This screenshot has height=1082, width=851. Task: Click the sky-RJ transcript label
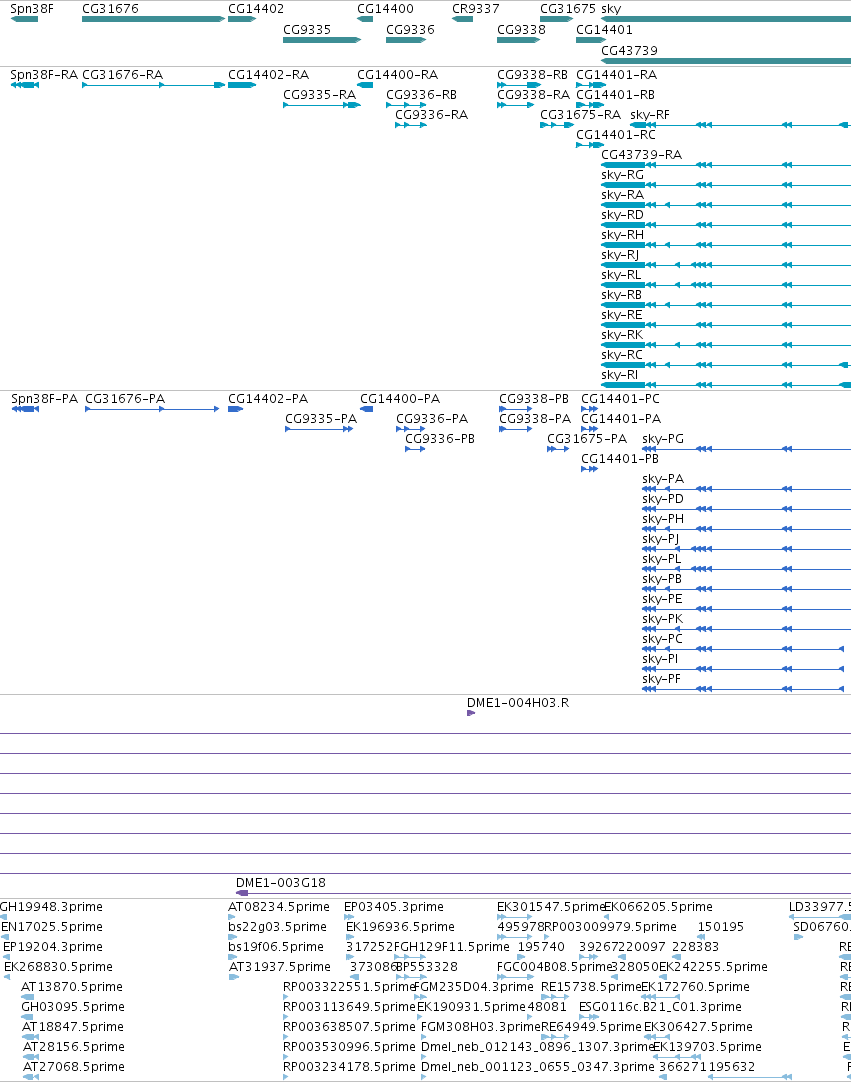click(x=620, y=255)
